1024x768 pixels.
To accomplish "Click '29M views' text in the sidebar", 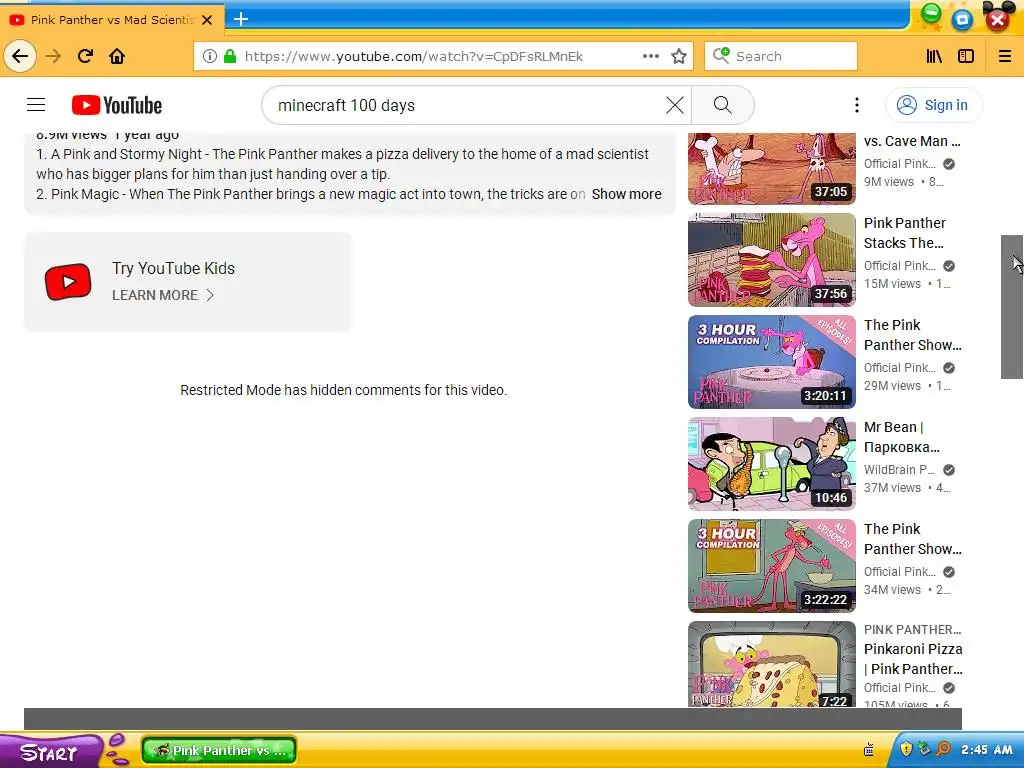I will 892,385.
